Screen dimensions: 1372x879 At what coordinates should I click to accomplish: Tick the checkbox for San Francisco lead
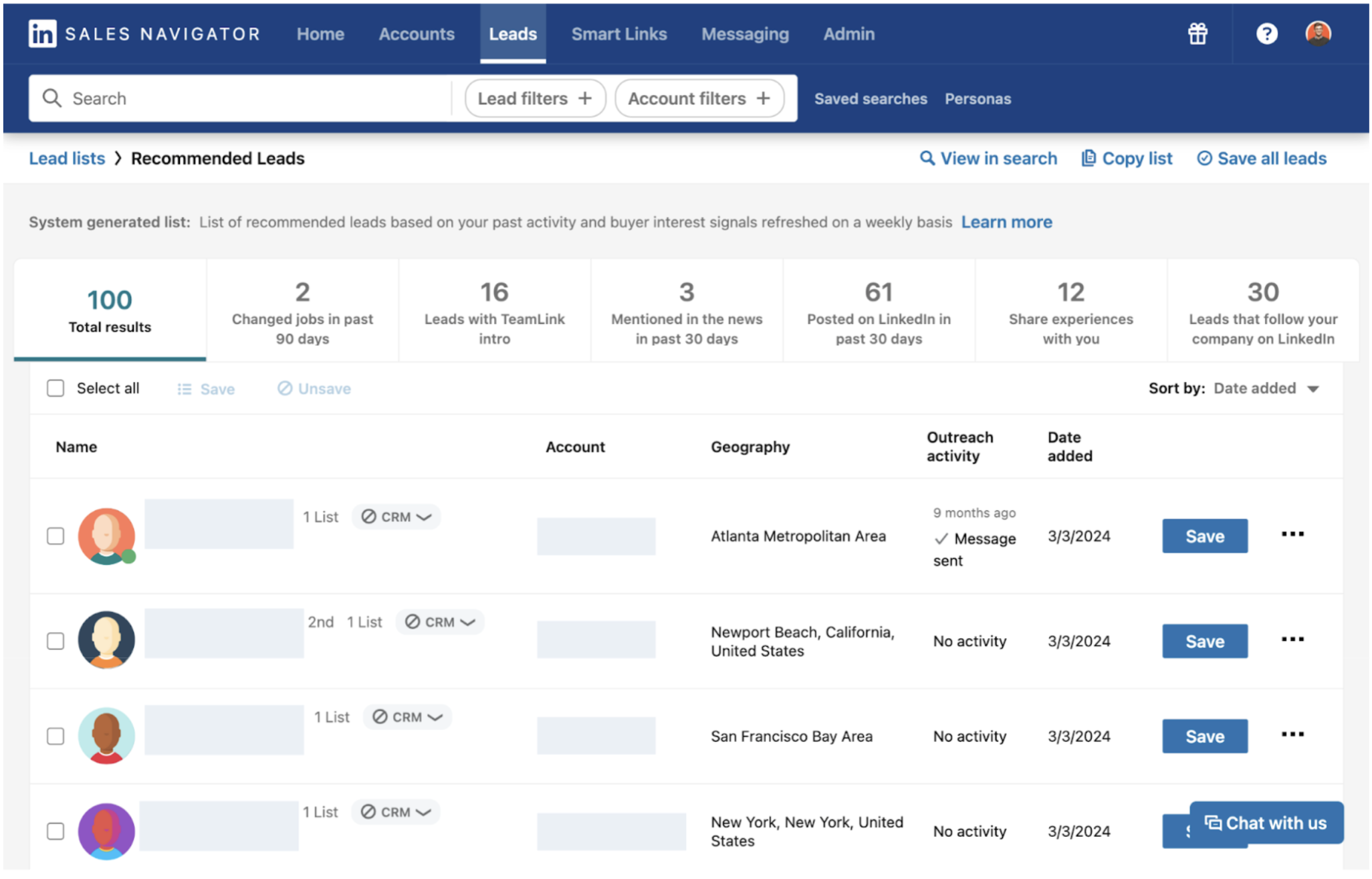coord(55,736)
